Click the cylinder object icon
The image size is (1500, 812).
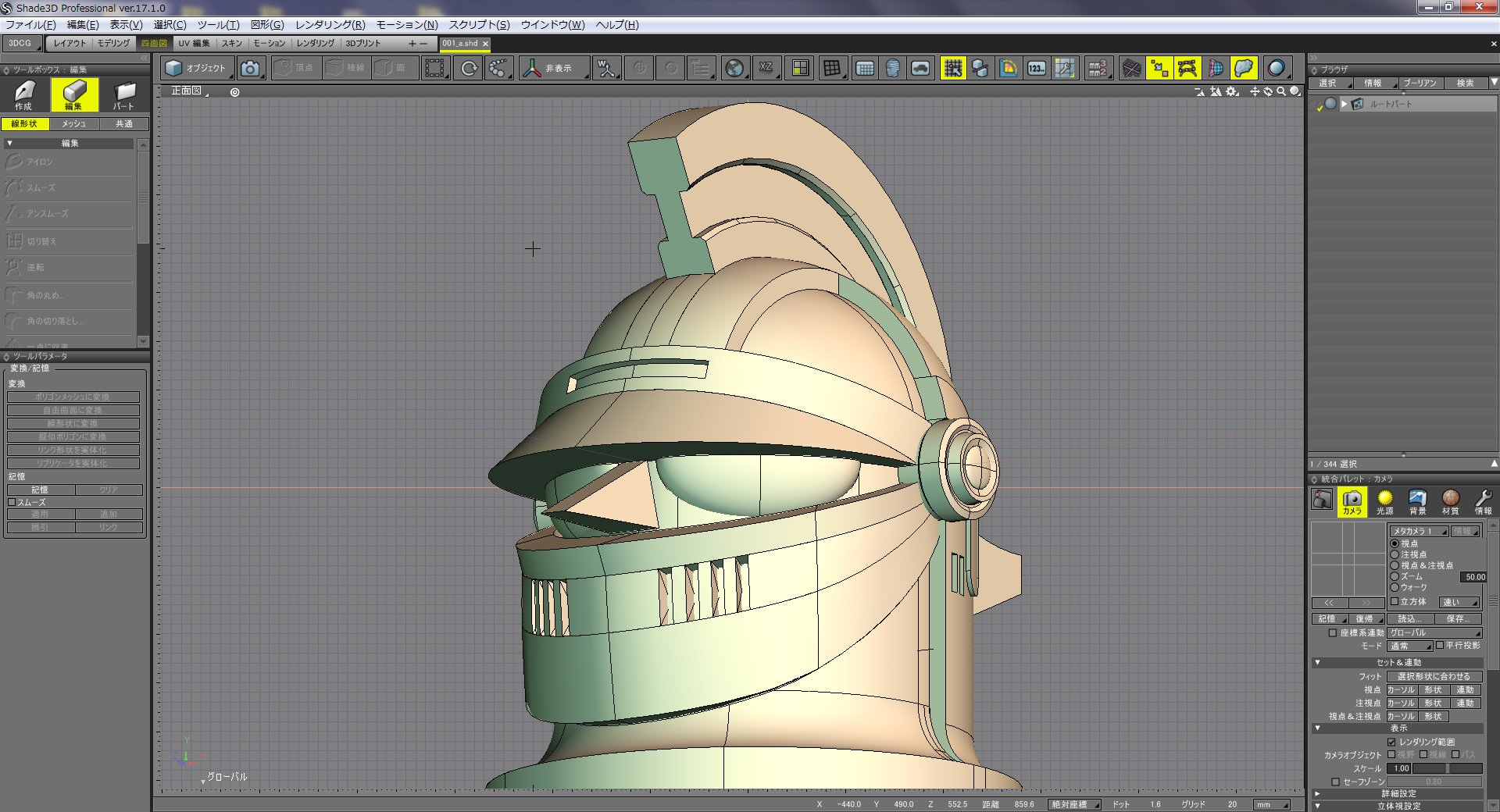coord(893,69)
